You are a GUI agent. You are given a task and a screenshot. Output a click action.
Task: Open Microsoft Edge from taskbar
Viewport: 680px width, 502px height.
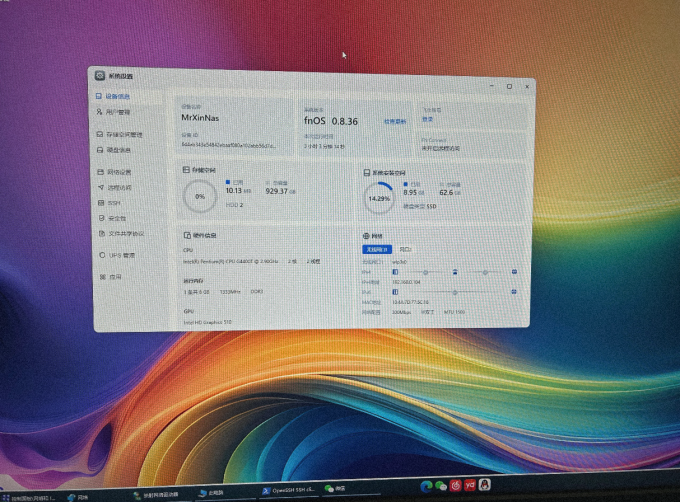[x=426, y=486]
